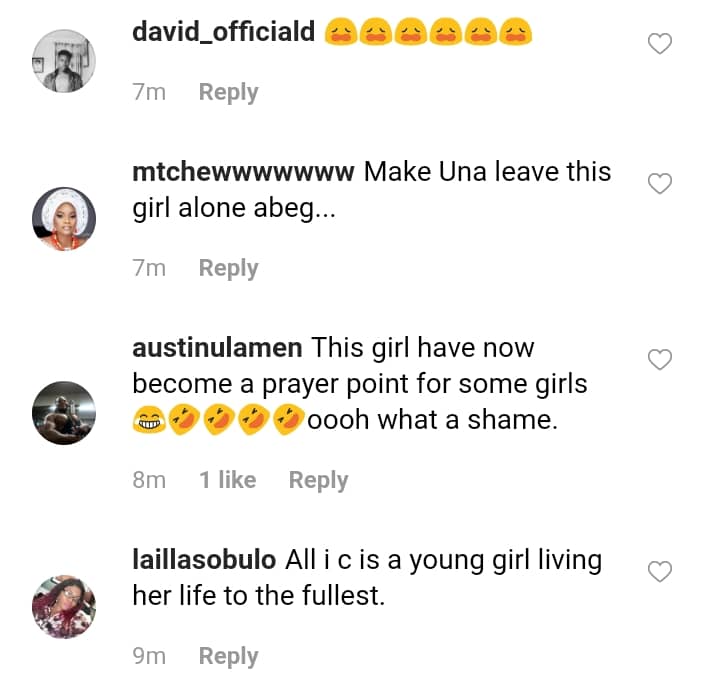This screenshot has height=673, width=720.
Task: Reply to mtchewwwwwww's comment
Action: coord(228,268)
